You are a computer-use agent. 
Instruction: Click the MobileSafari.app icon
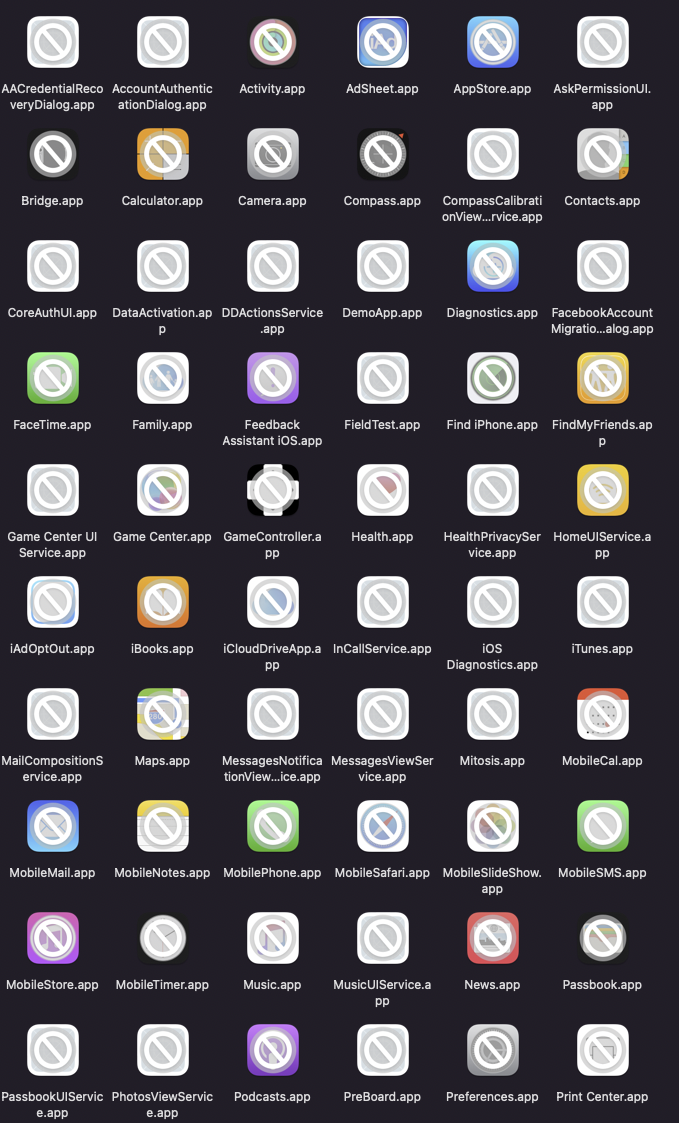383,826
